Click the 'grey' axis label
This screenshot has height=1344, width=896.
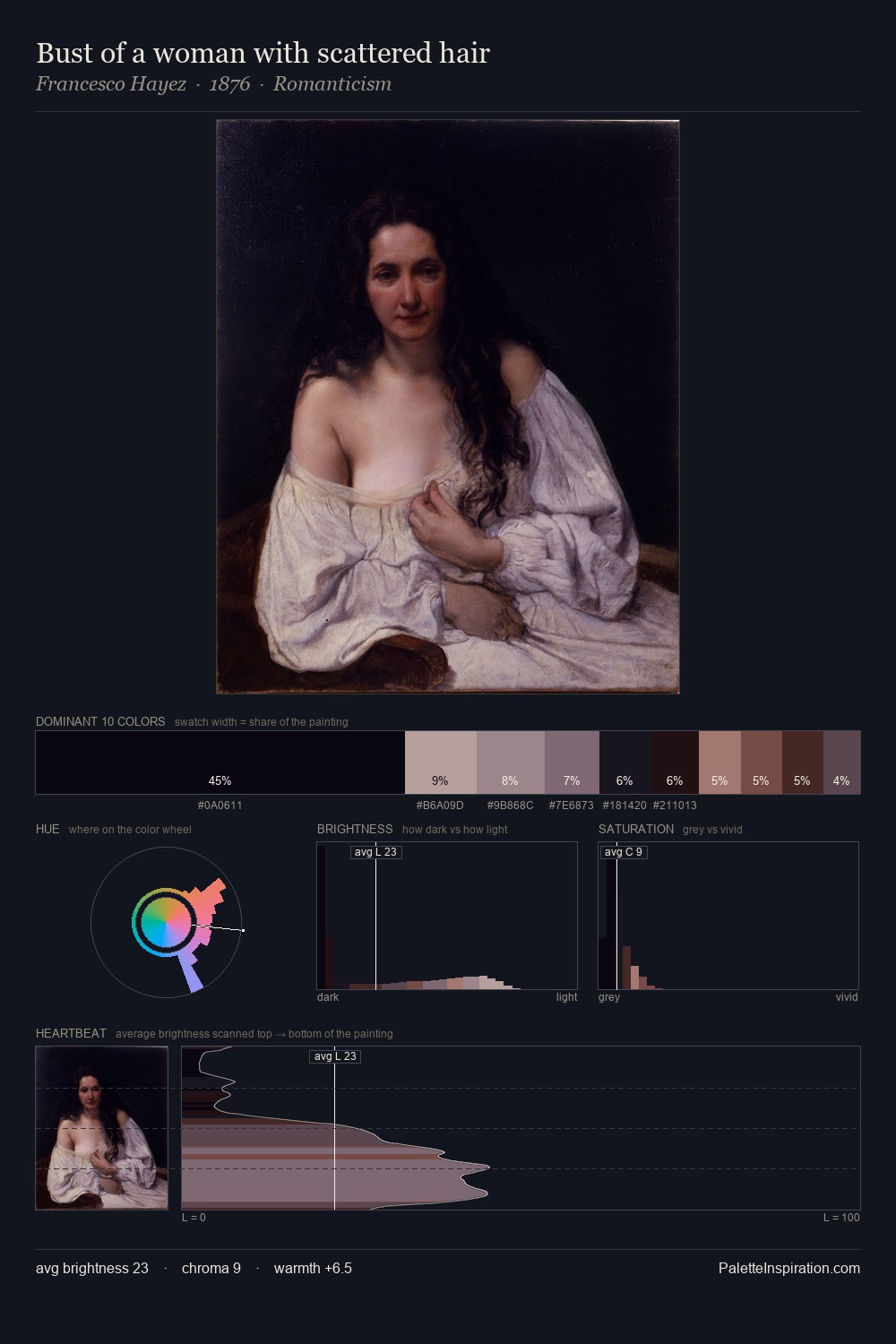click(609, 997)
